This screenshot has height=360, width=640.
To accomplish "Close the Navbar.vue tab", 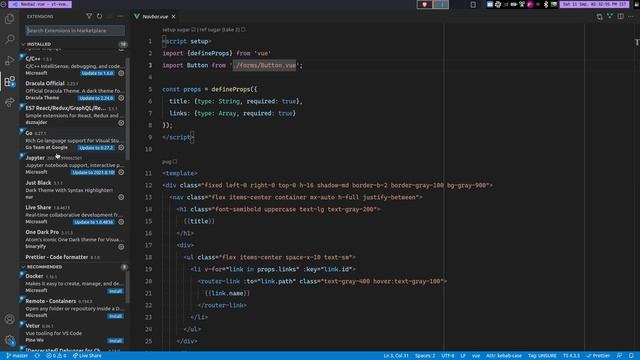I will (173, 16).
